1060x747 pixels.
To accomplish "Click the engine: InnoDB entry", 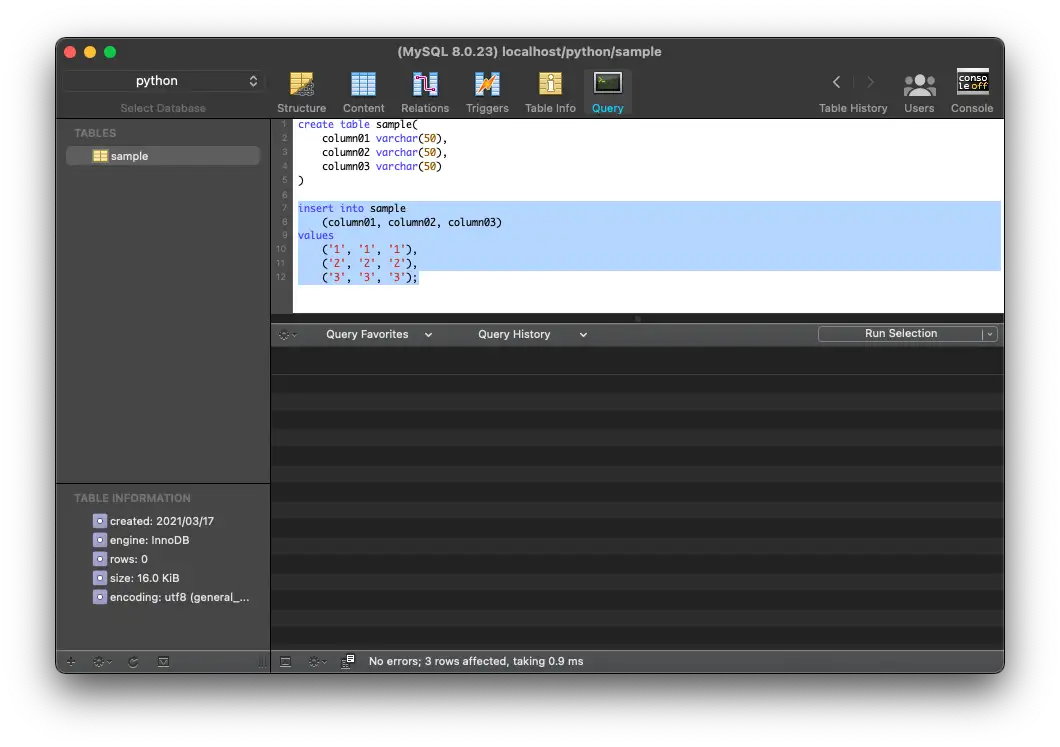I will coord(141,540).
